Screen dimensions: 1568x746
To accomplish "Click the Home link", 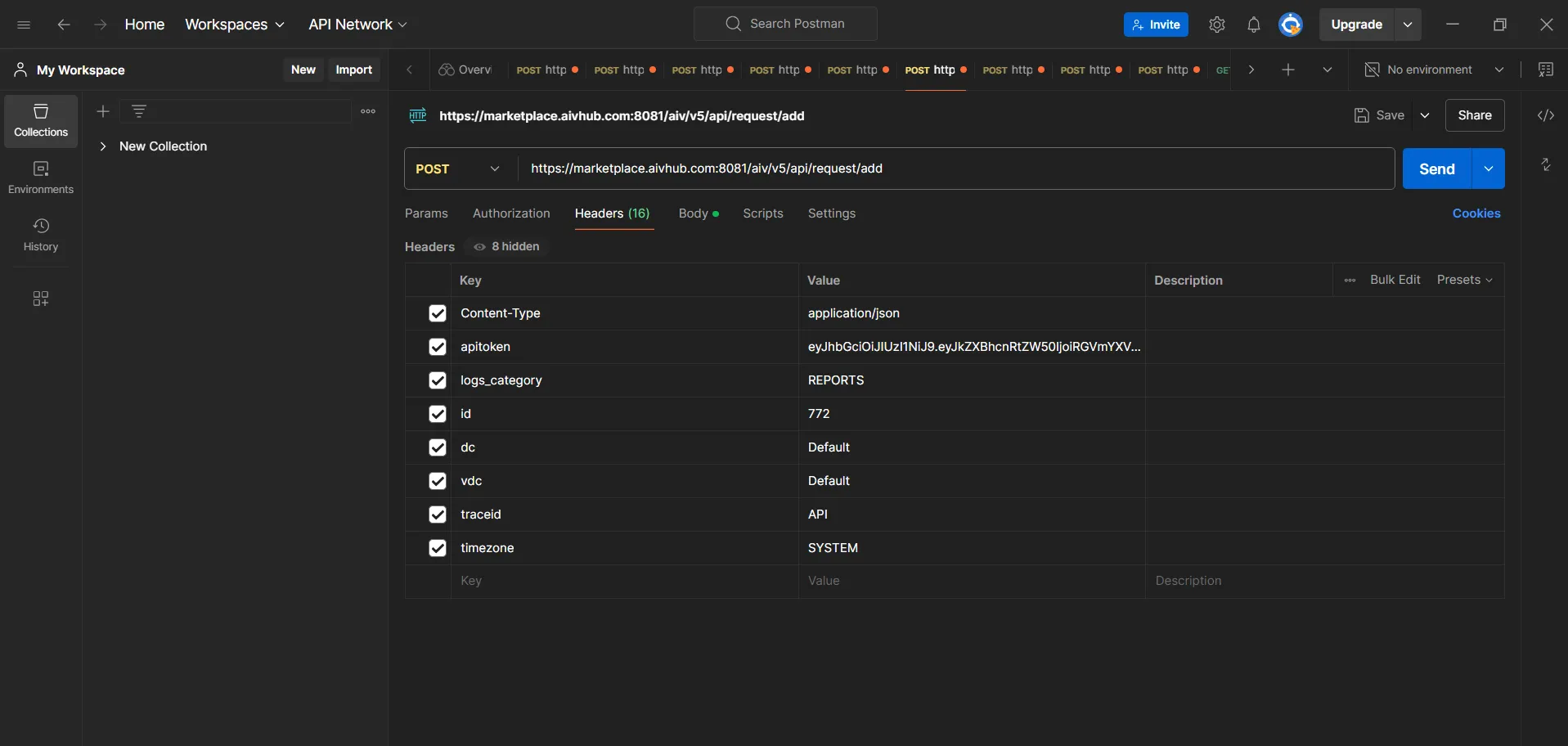I will pos(145,25).
